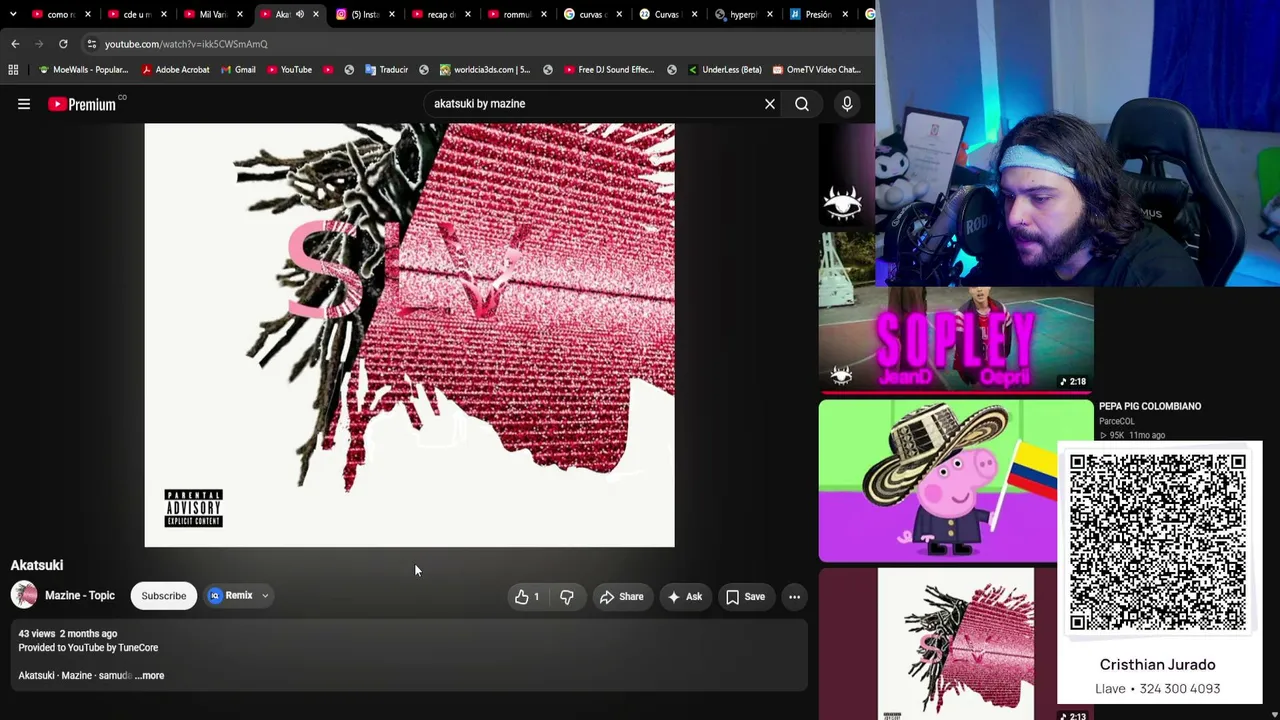Clear the search box with the X

pyautogui.click(x=770, y=104)
